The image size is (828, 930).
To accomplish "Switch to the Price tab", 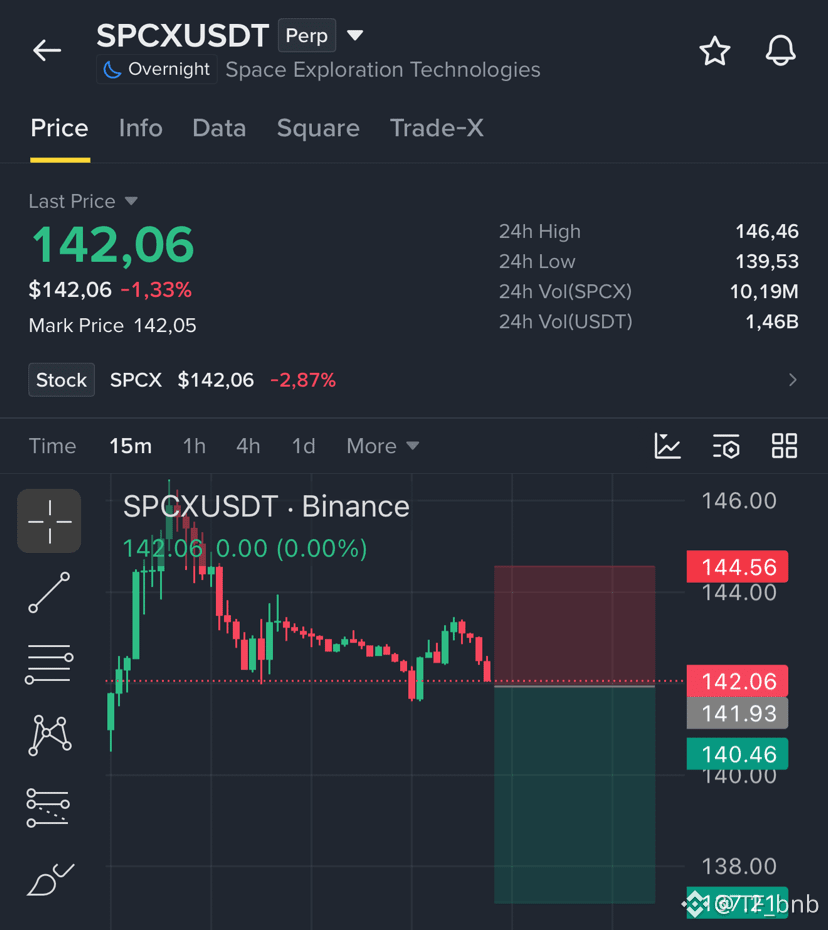I will (59, 128).
